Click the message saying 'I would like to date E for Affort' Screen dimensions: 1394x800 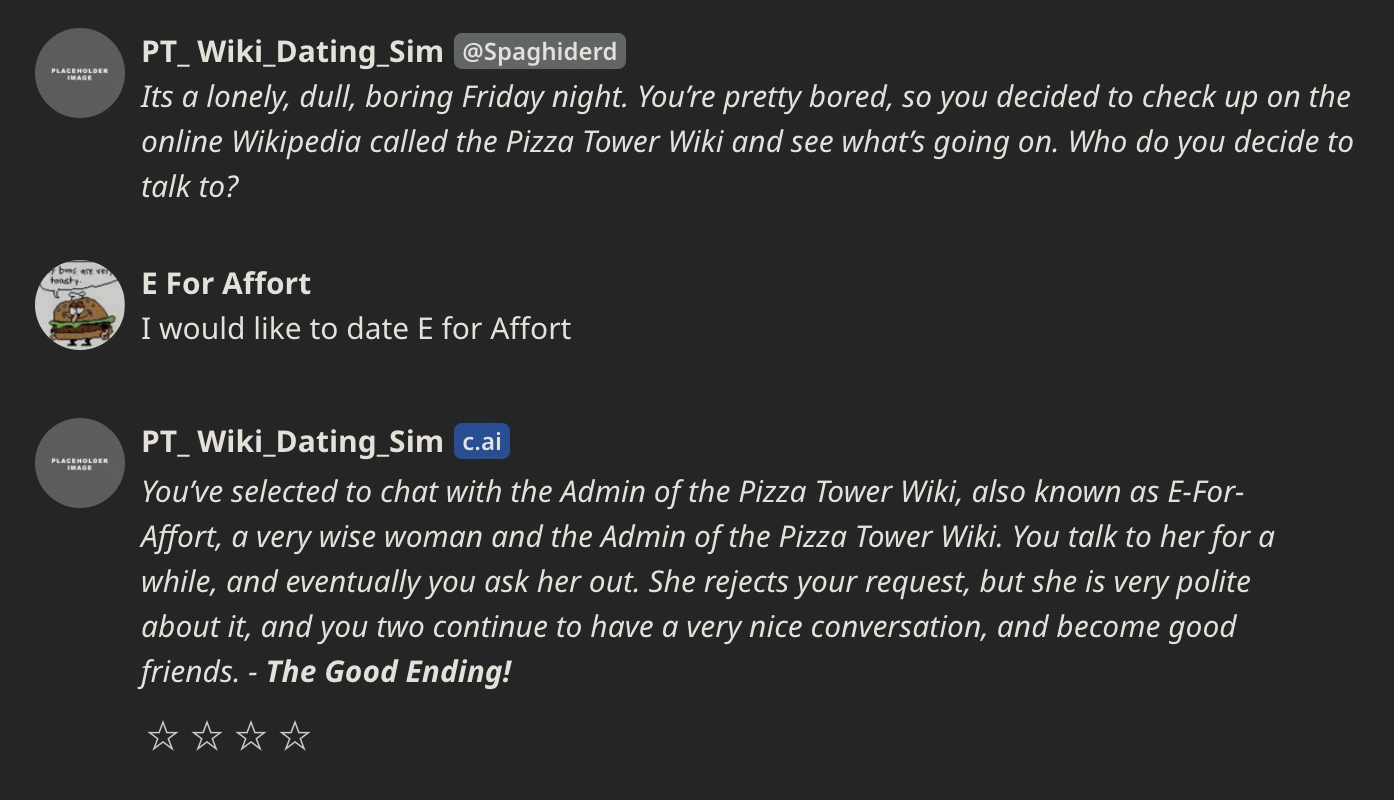(357, 328)
